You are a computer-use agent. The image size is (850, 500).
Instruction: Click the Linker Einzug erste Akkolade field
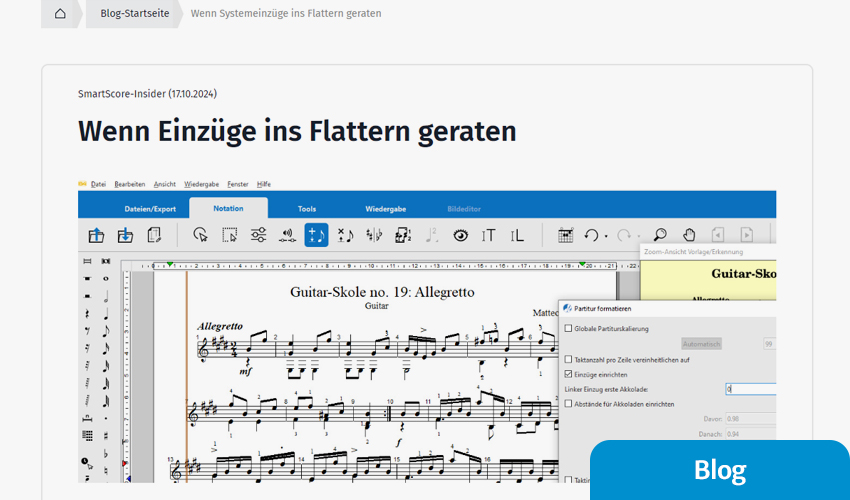(750, 389)
